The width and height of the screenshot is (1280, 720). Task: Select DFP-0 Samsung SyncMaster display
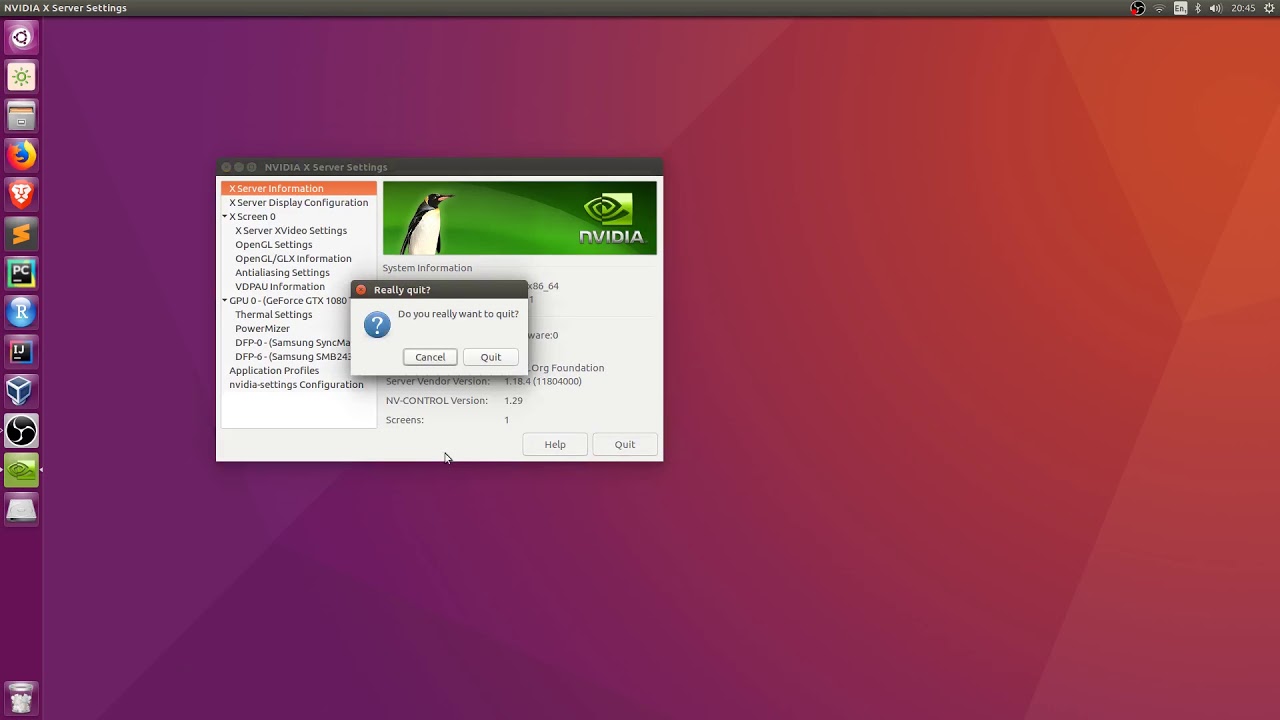(293, 342)
